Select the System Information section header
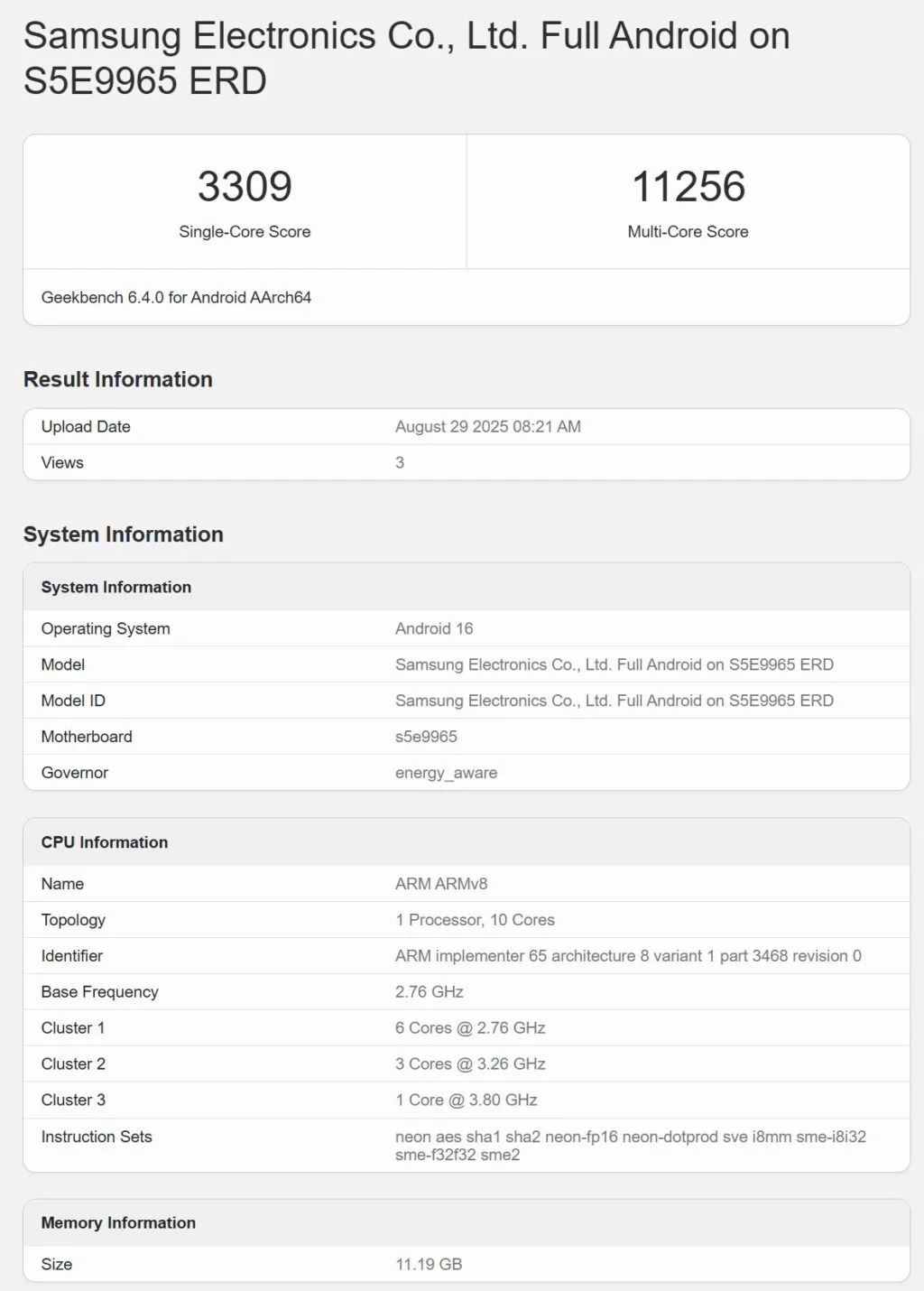The width and height of the screenshot is (924, 1291). pos(124,534)
